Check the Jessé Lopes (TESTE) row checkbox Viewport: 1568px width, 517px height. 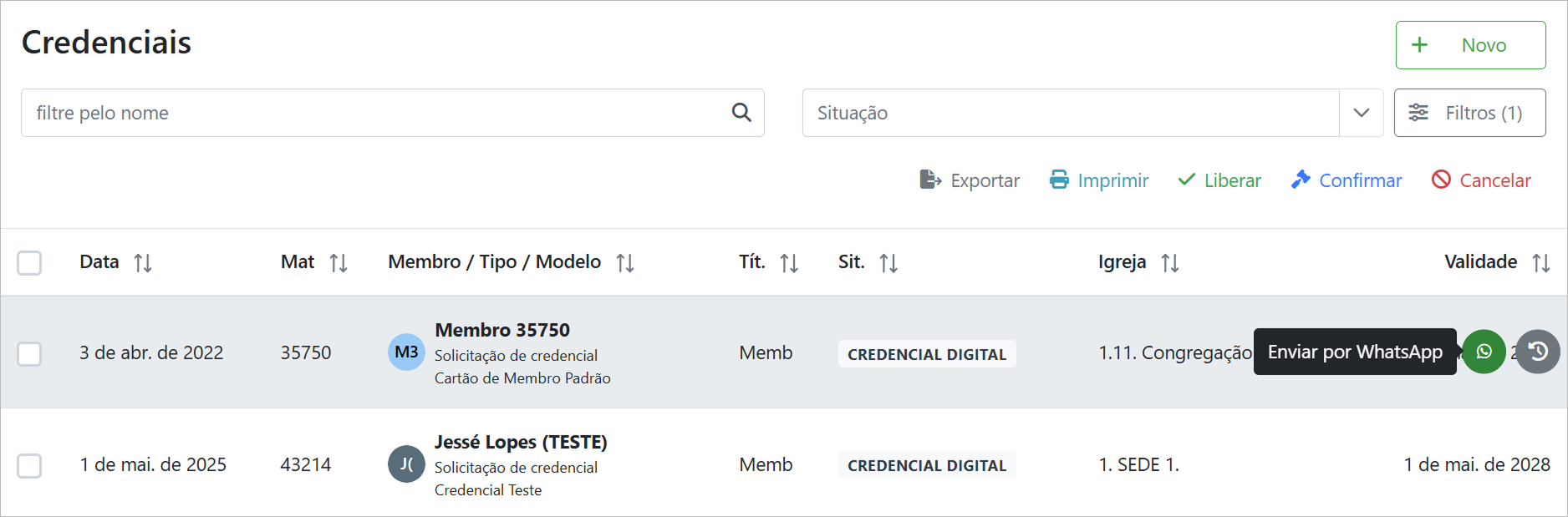pyautogui.click(x=29, y=465)
